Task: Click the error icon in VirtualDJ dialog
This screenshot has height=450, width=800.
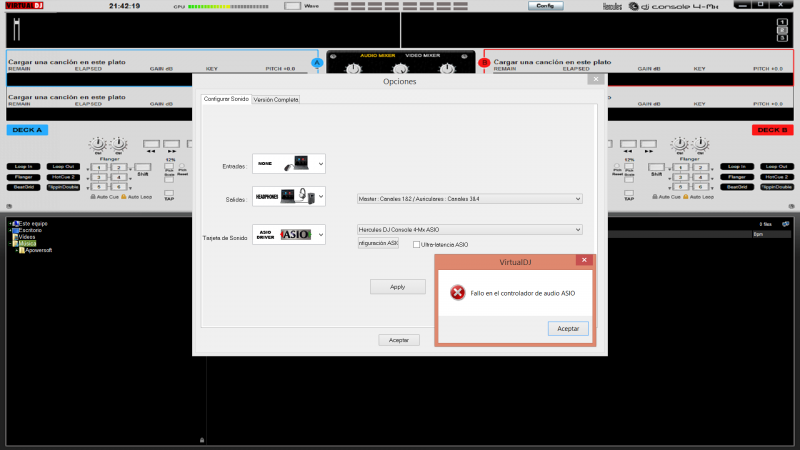Action: point(458,292)
